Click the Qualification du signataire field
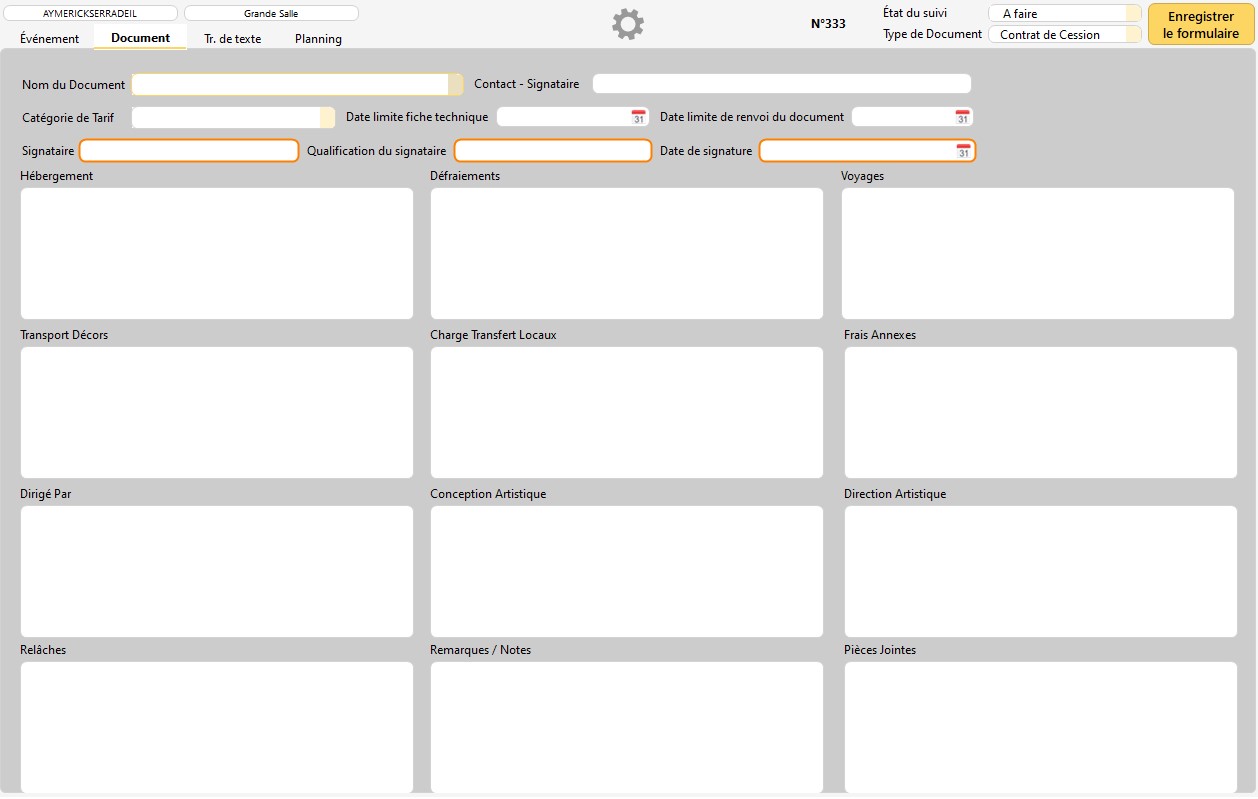The width and height of the screenshot is (1258, 799). coord(552,151)
